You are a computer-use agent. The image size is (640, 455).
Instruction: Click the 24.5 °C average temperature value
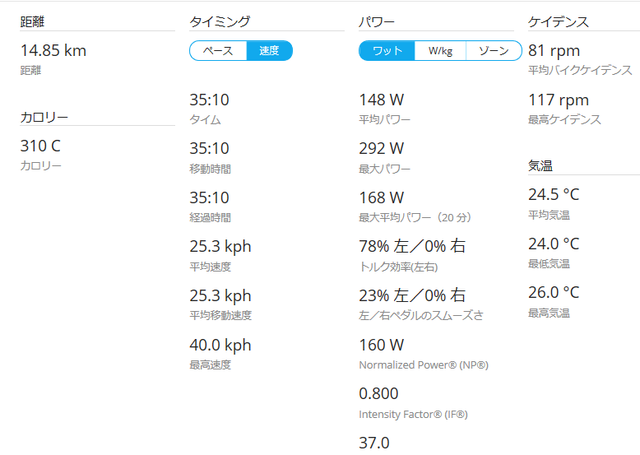tap(553, 194)
